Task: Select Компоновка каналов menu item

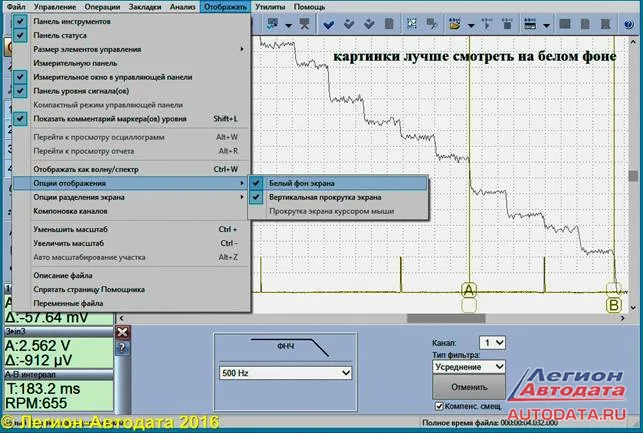Action: (x=131, y=211)
